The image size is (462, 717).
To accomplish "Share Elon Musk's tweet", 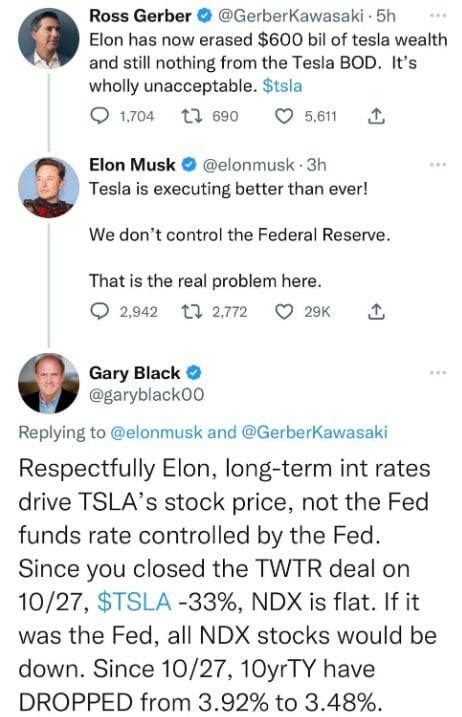I will 376,311.
